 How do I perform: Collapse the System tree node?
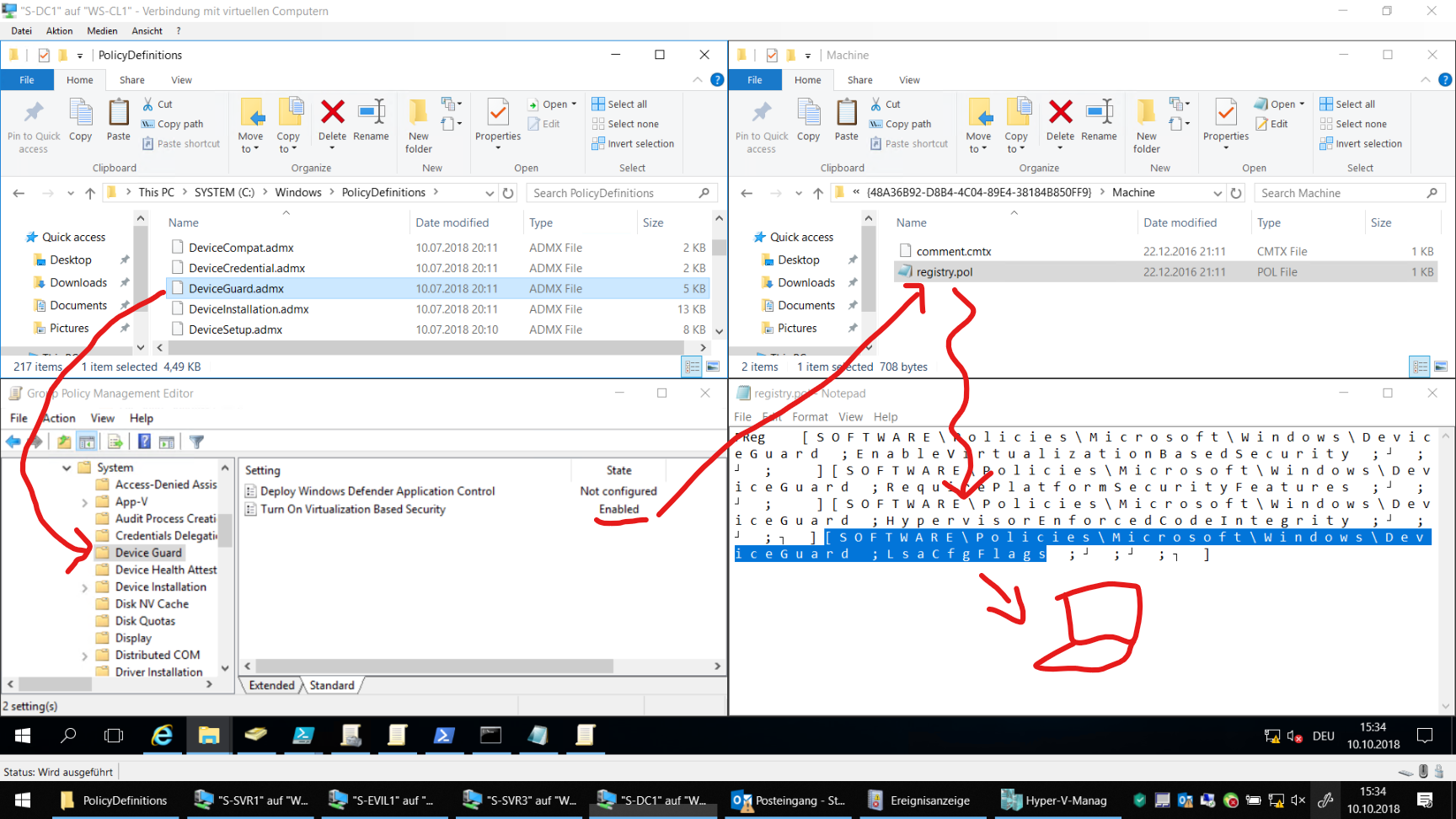coord(67,468)
